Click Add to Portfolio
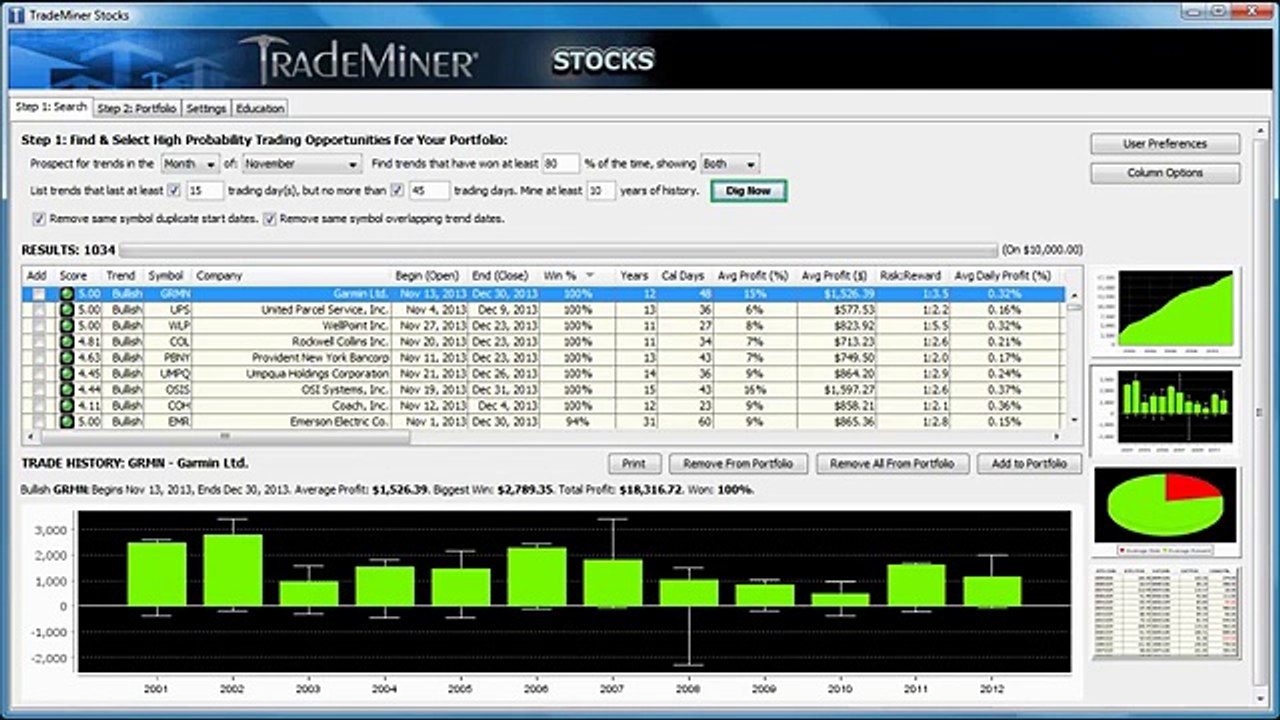 click(x=1029, y=464)
